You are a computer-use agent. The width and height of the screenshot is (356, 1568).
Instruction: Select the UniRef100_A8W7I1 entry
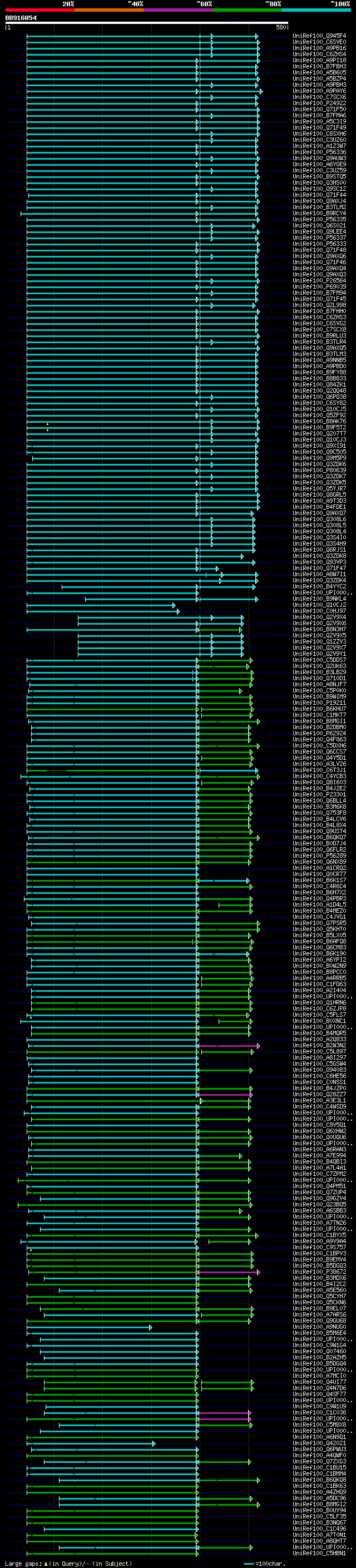(x=319, y=574)
